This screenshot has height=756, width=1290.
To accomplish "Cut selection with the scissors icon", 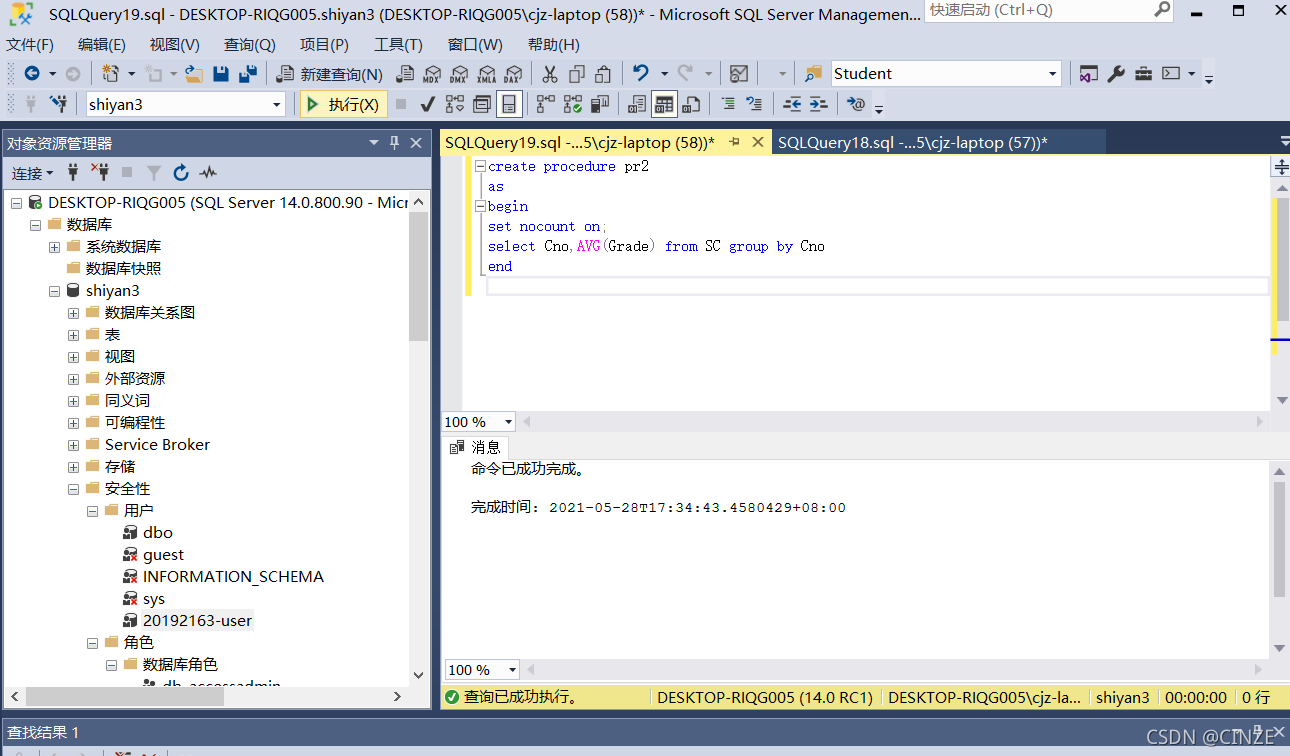I will 549,74.
